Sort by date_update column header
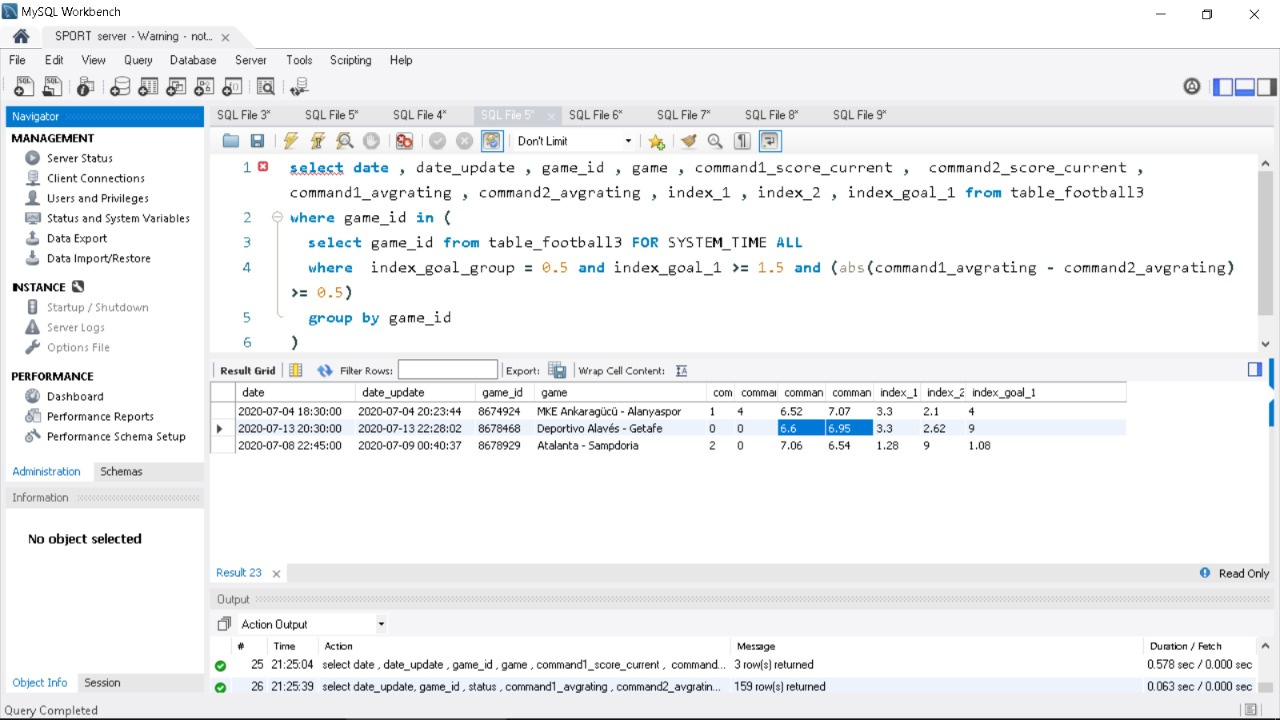 click(415, 392)
